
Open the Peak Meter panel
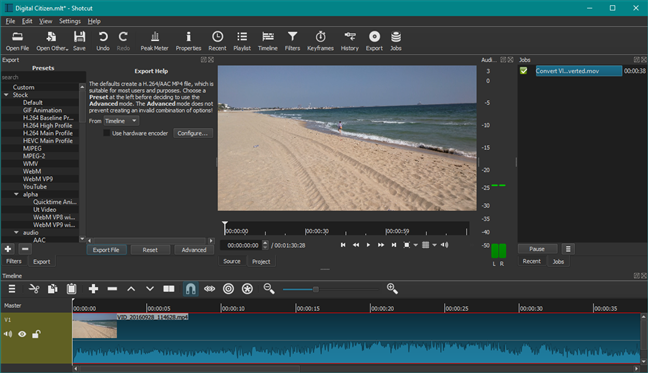155,41
